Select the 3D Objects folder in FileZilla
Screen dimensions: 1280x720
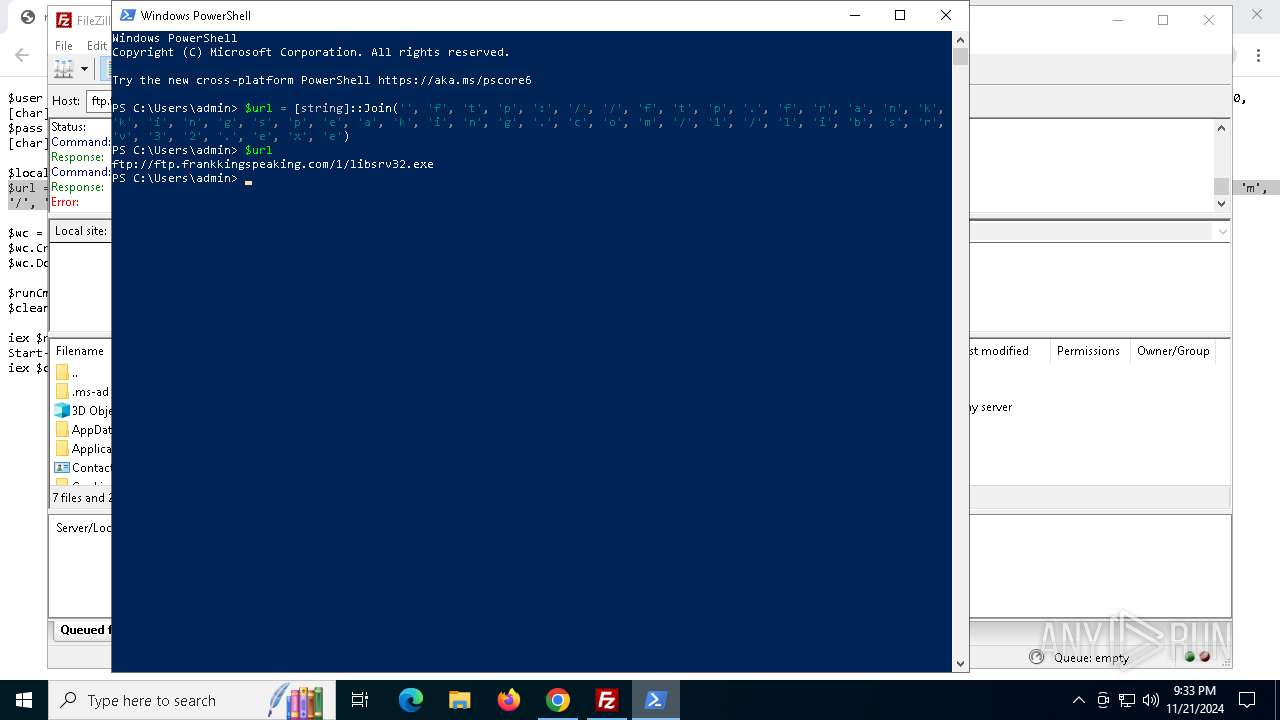tap(82, 410)
